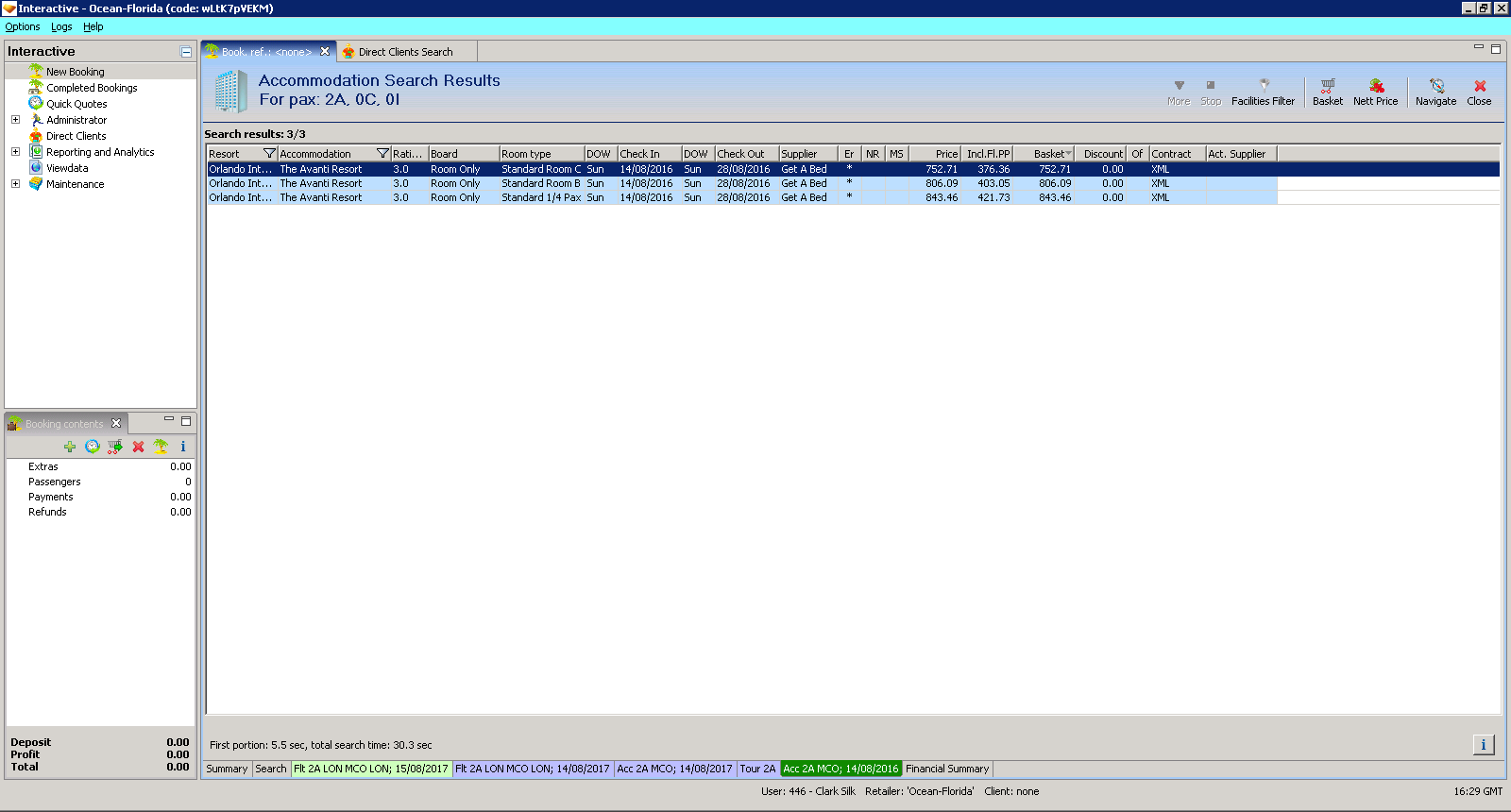
Task: Switch to the Financial Summary tab
Action: tap(947, 769)
